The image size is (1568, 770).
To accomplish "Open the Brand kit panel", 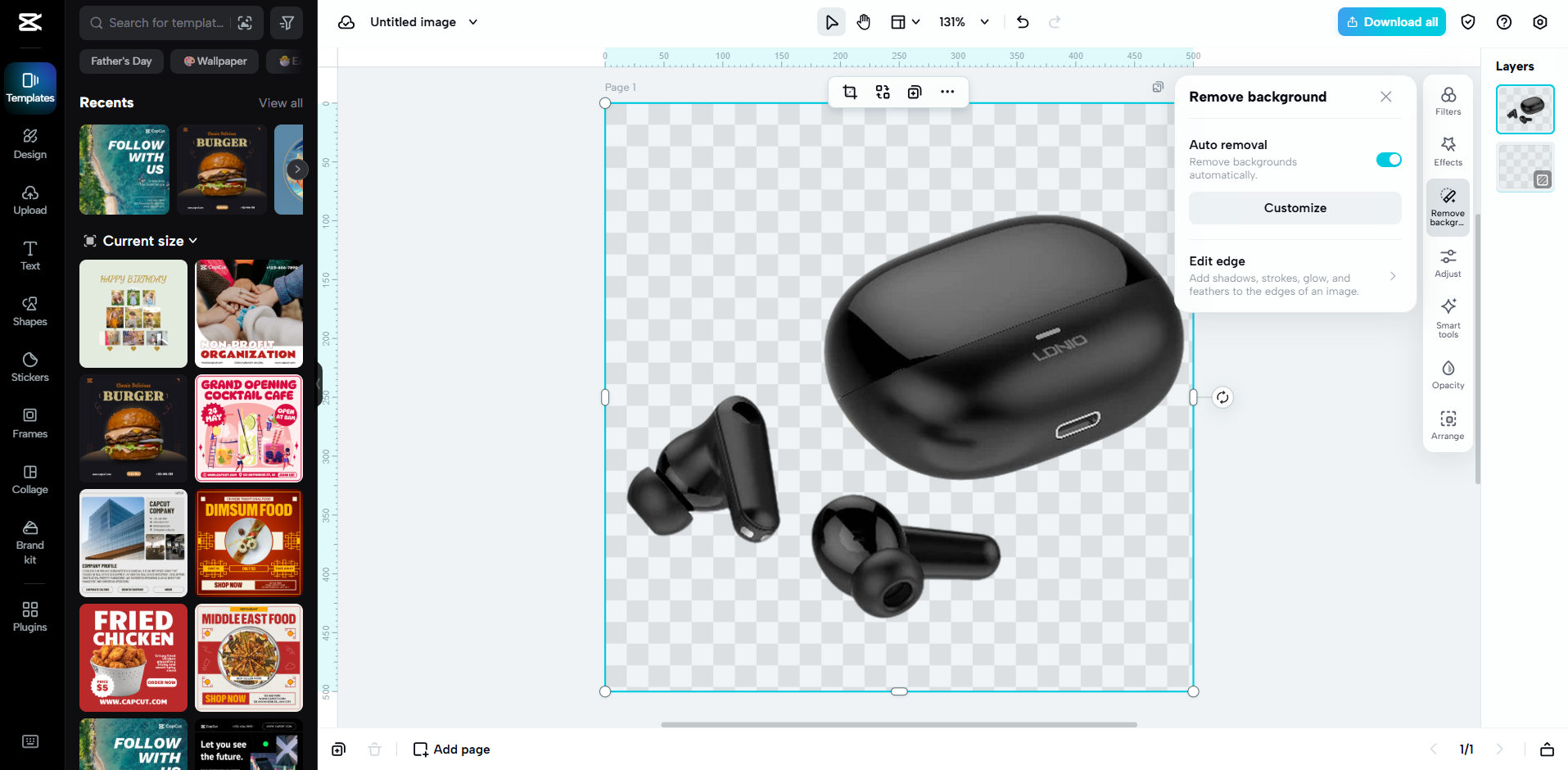I will coord(30,542).
